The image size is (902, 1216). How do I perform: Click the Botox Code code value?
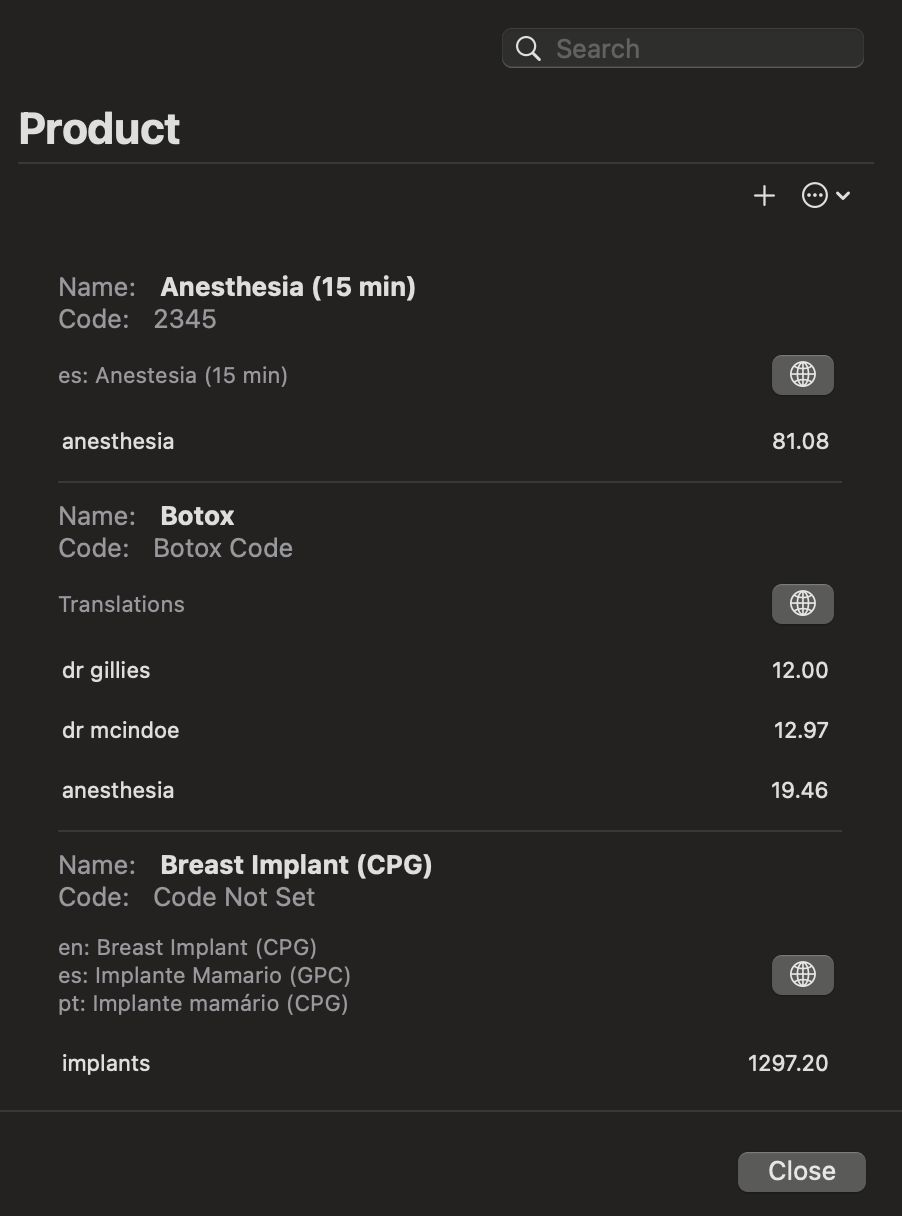coord(223,548)
